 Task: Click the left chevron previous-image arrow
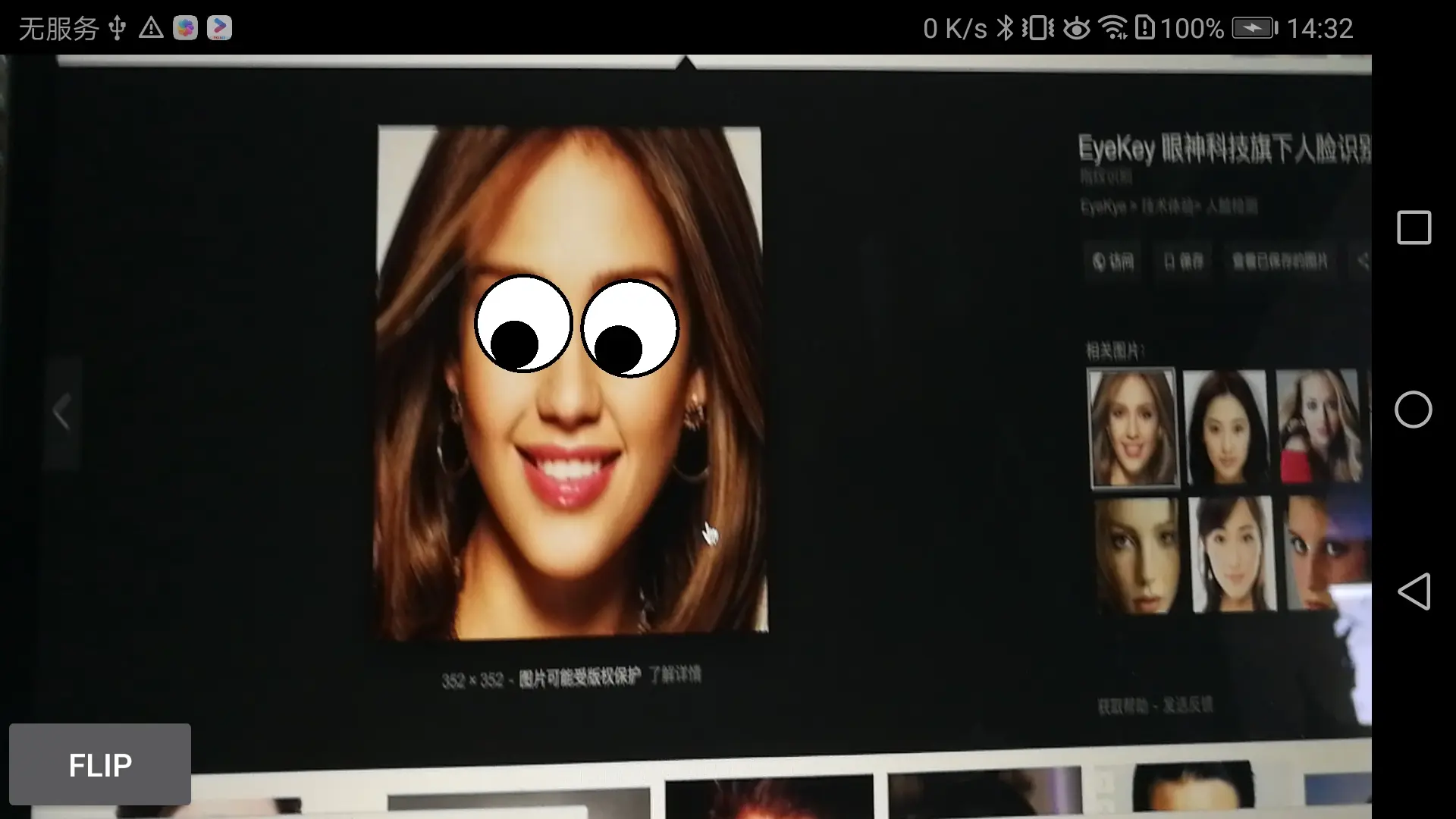pos(62,413)
